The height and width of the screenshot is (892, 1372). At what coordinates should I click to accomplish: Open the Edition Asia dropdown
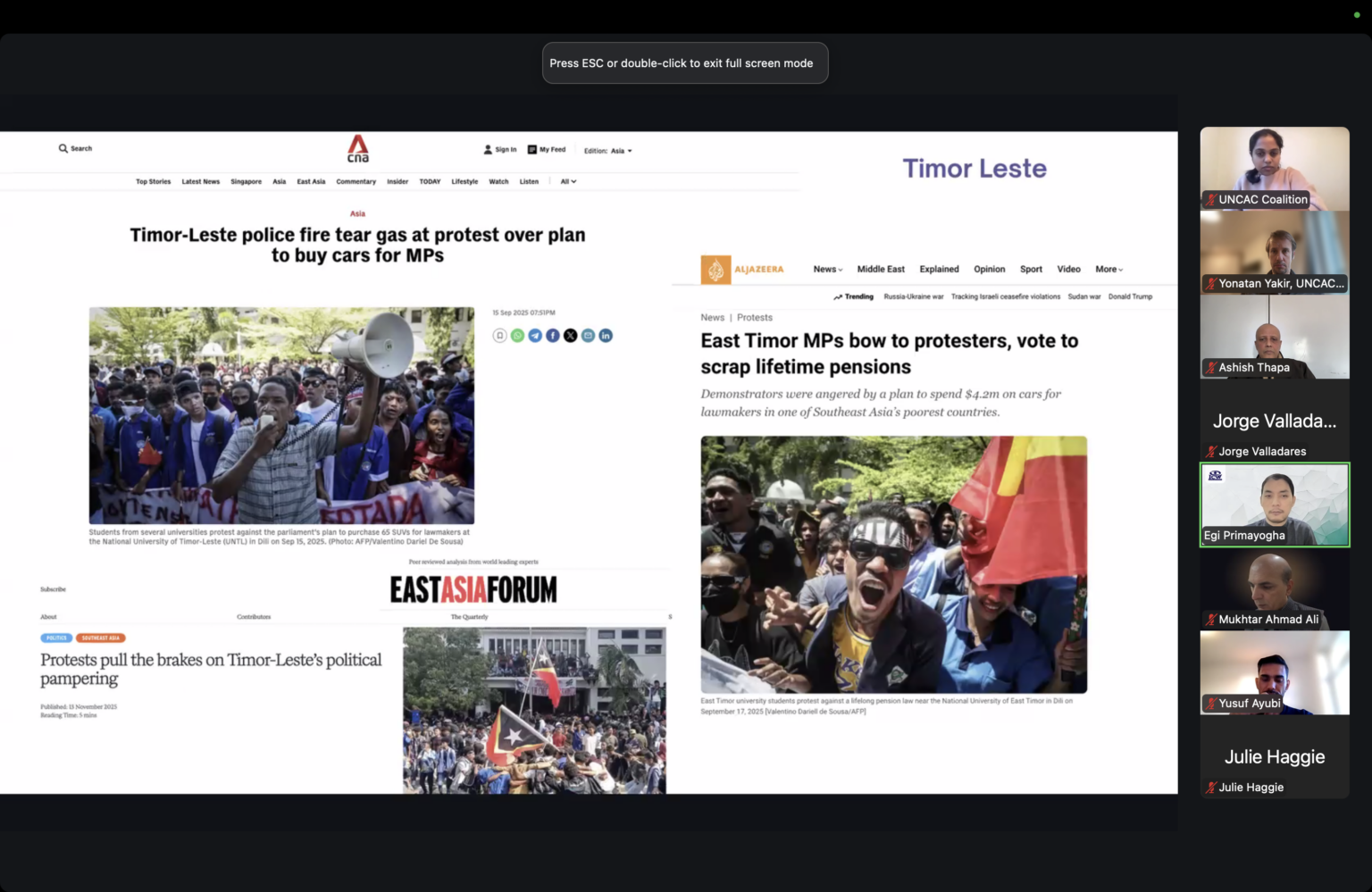click(x=608, y=151)
